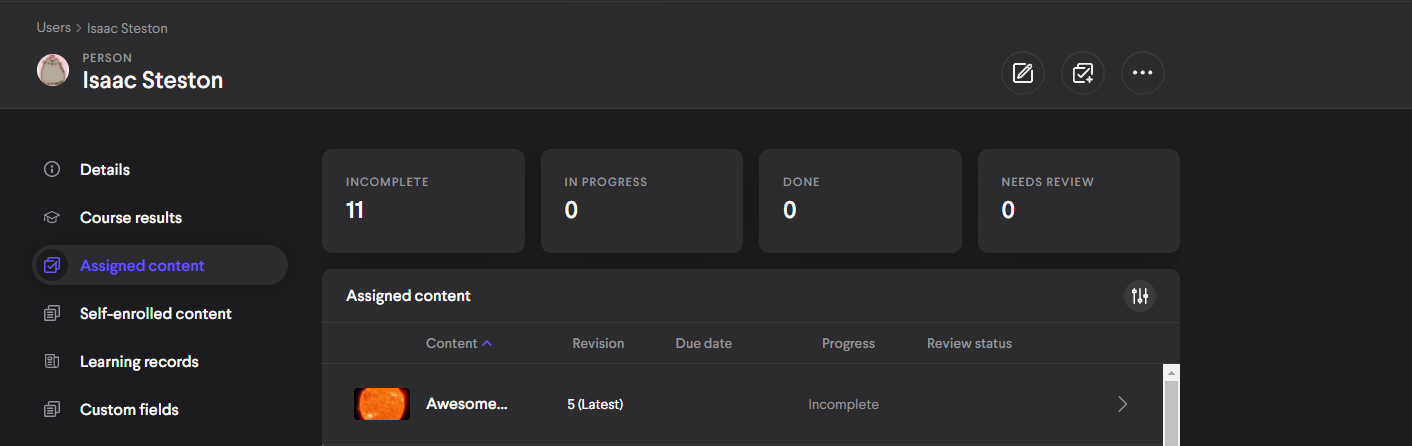This screenshot has height=446, width=1412.
Task: Sort by the Content column arrow
Action: point(487,343)
